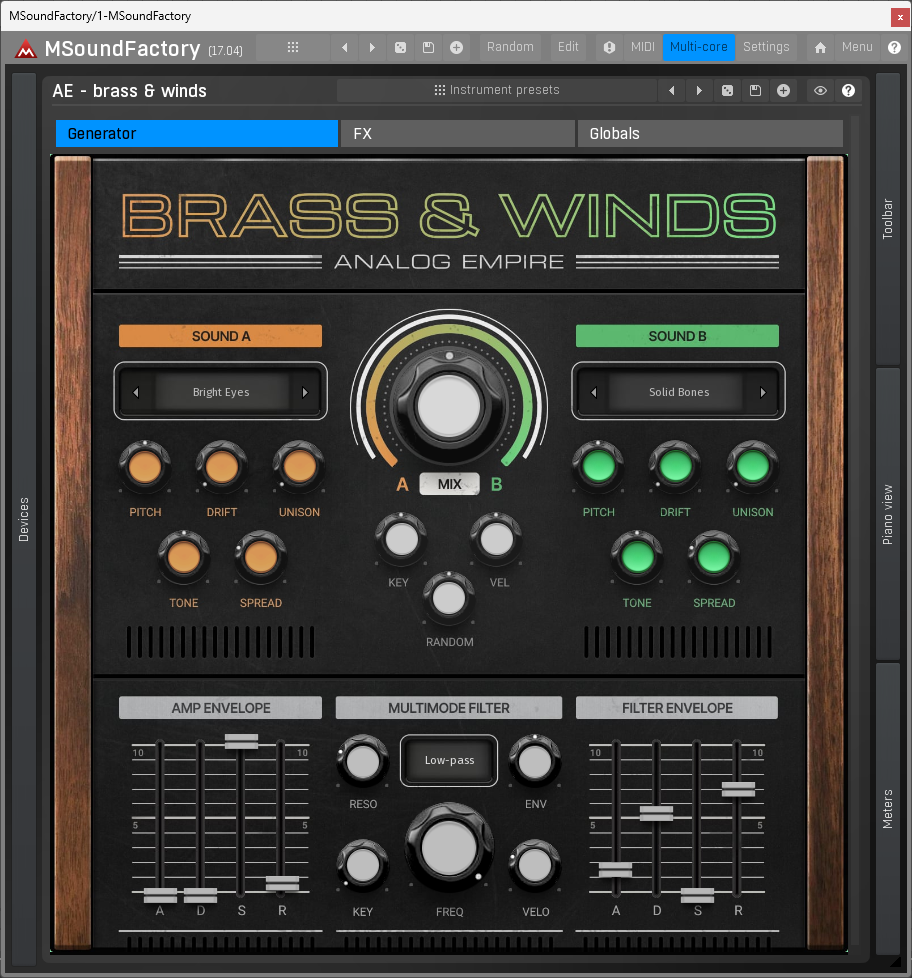Expand the Devices side panel
The width and height of the screenshot is (912, 978).
[24, 519]
